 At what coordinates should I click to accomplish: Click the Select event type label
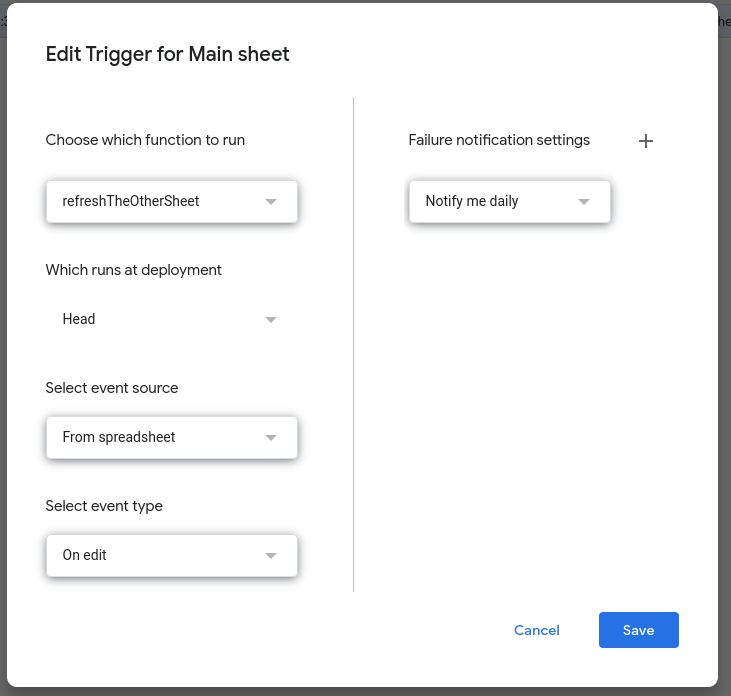pos(104,506)
